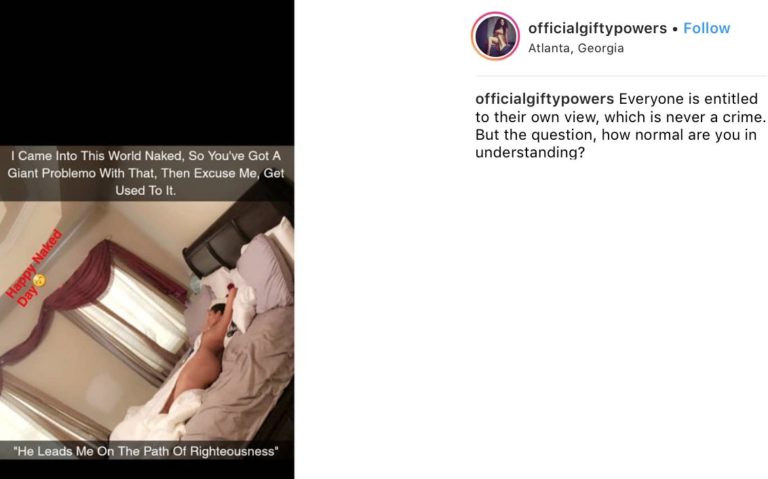Click the black area above the photo
This screenshot has height=479, width=768.
click(x=147, y=72)
